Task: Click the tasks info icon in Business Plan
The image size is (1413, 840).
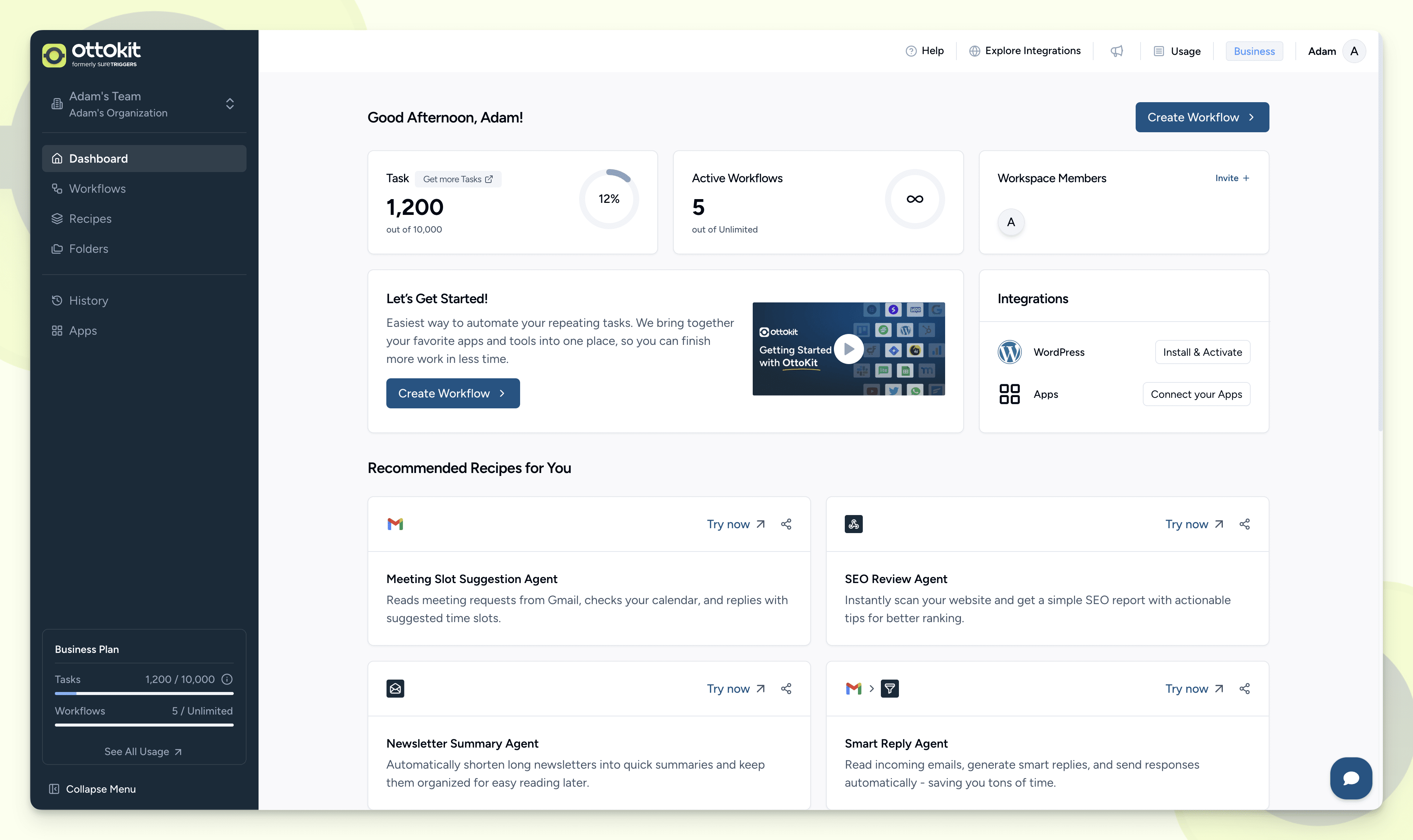Action: [227, 679]
